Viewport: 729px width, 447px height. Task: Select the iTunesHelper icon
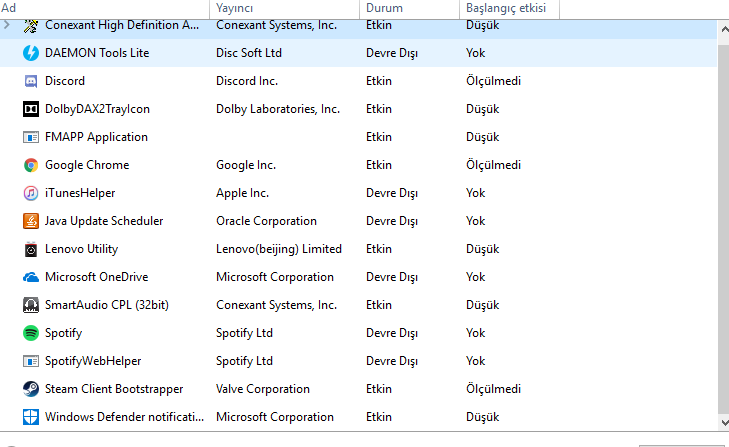point(30,193)
